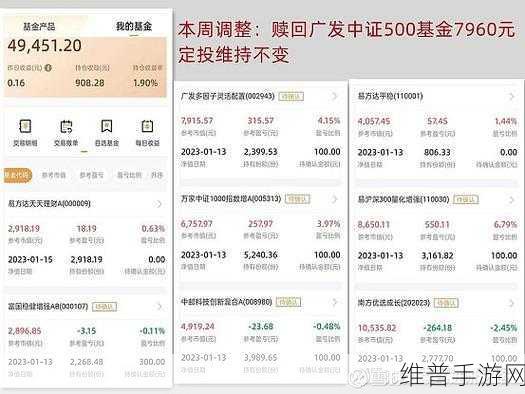Tap 待确认 badge on 广发多因子灵活配置

coord(291,97)
